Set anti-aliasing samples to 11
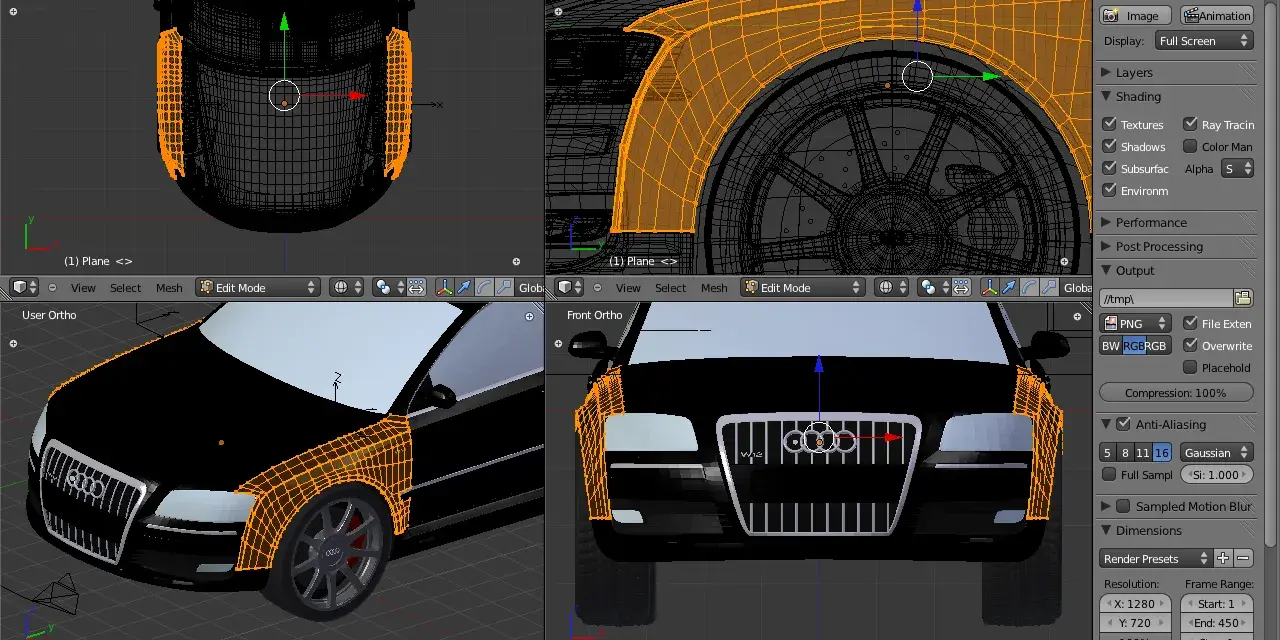This screenshot has width=1280, height=640. point(1143,452)
